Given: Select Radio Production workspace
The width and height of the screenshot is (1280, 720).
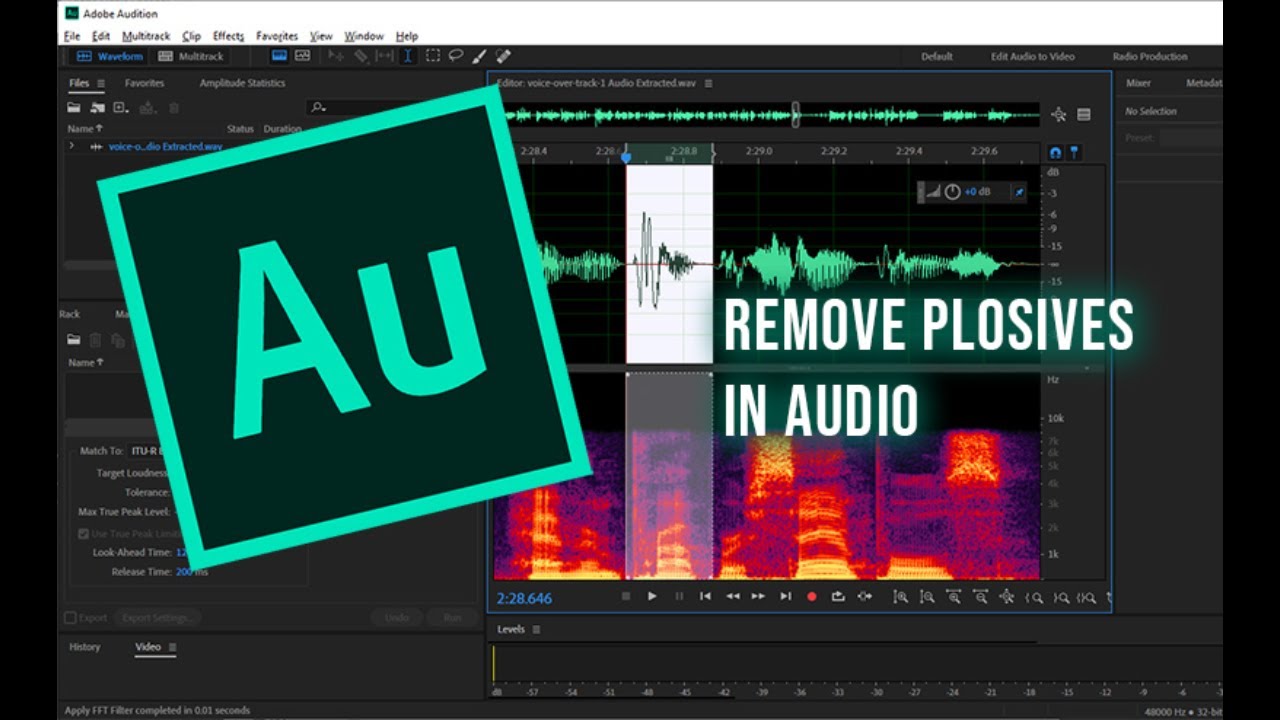Looking at the screenshot, I should tap(1150, 57).
